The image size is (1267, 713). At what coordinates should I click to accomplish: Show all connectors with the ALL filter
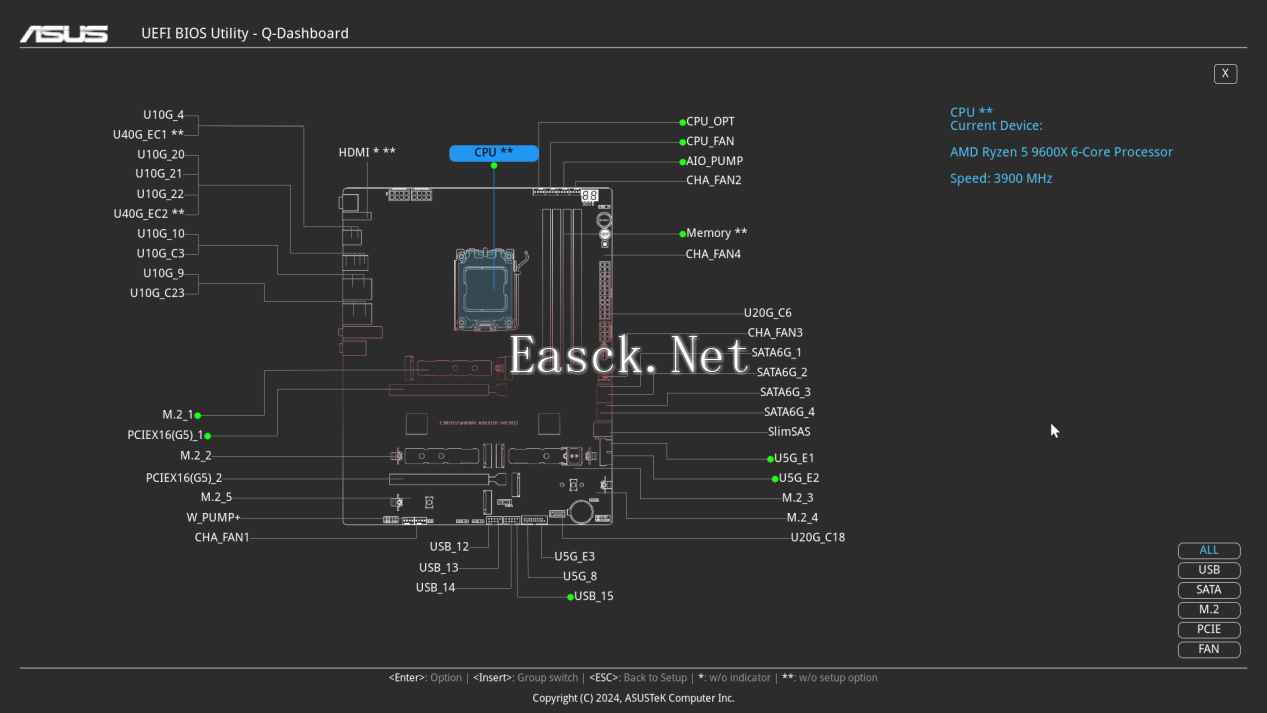tap(1209, 550)
